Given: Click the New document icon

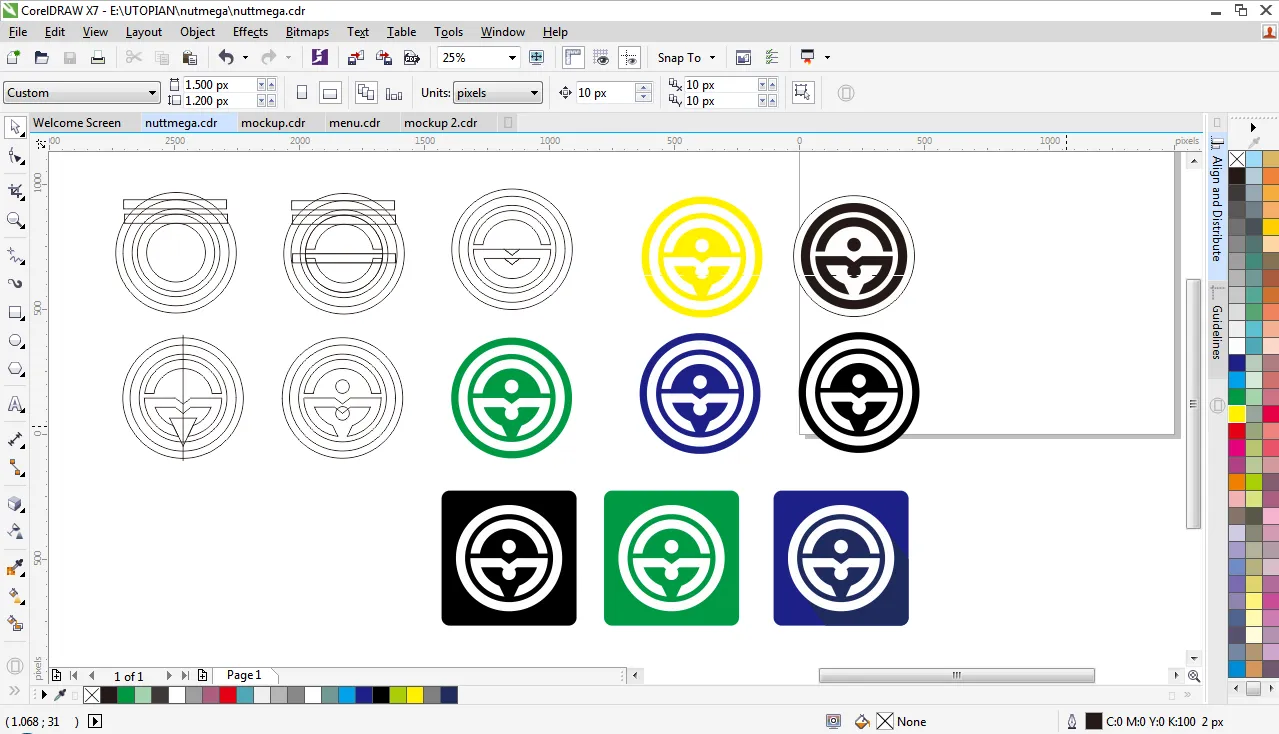Looking at the screenshot, I should click(14, 58).
